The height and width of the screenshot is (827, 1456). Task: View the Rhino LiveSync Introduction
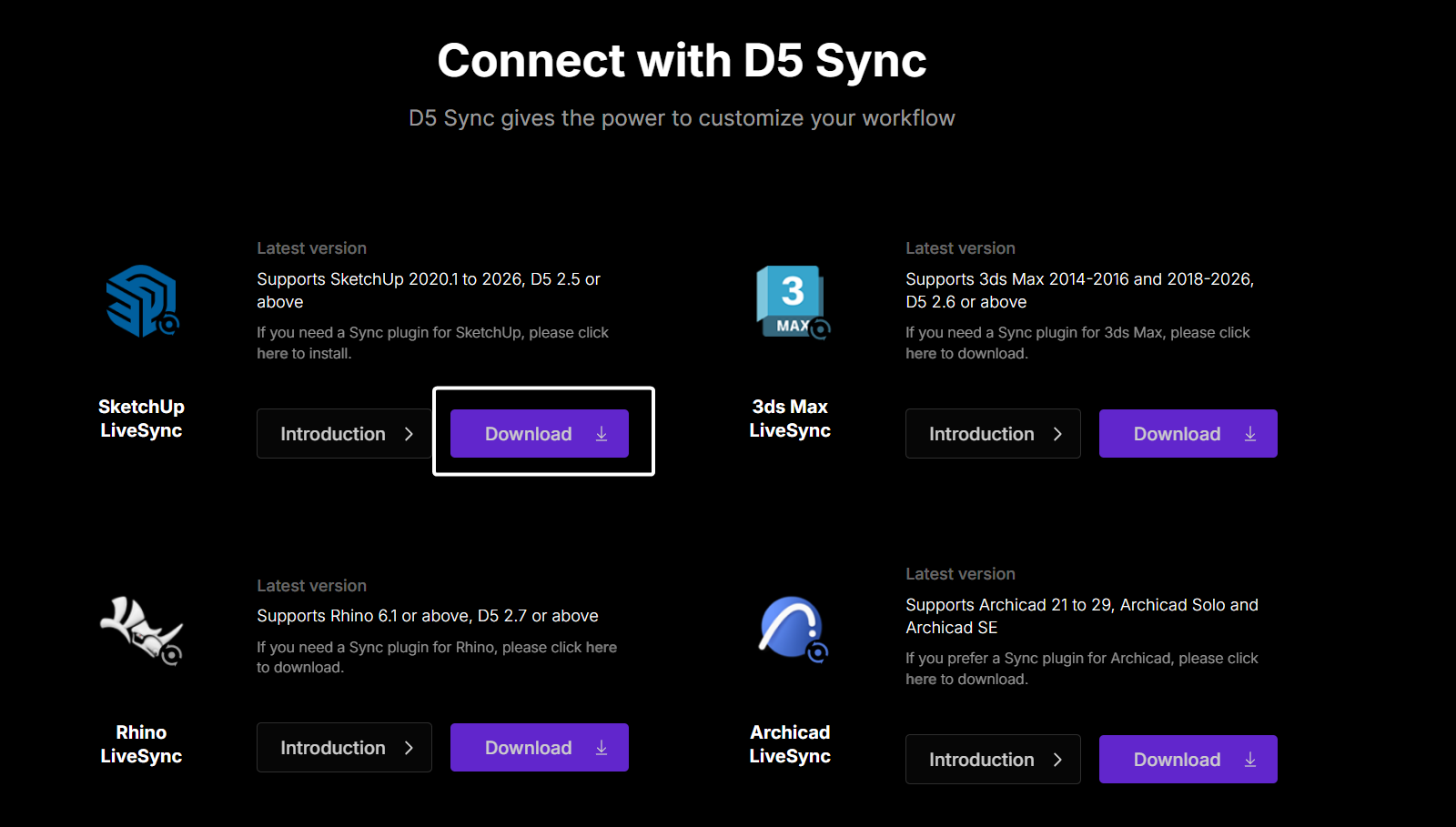click(x=344, y=748)
